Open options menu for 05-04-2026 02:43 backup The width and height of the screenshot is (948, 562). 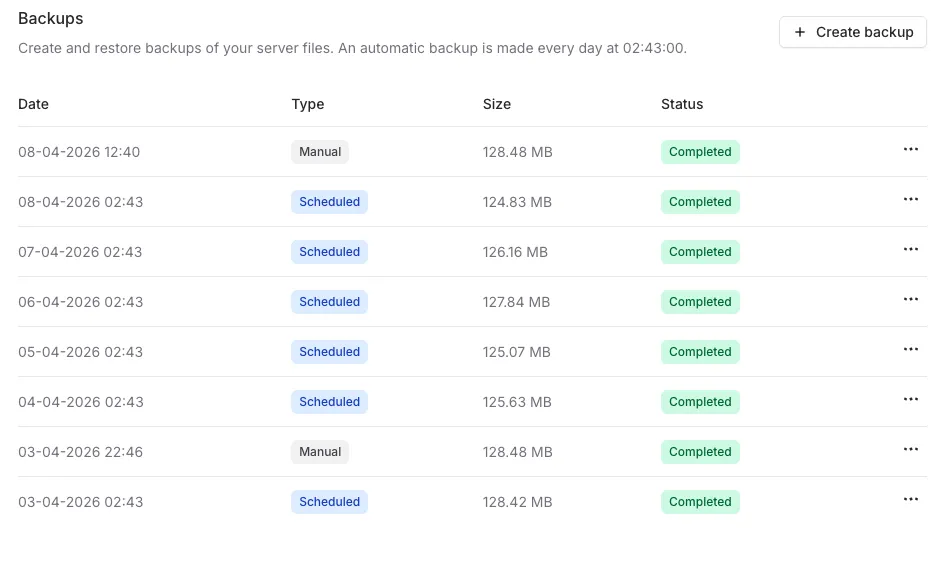(x=911, y=349)
